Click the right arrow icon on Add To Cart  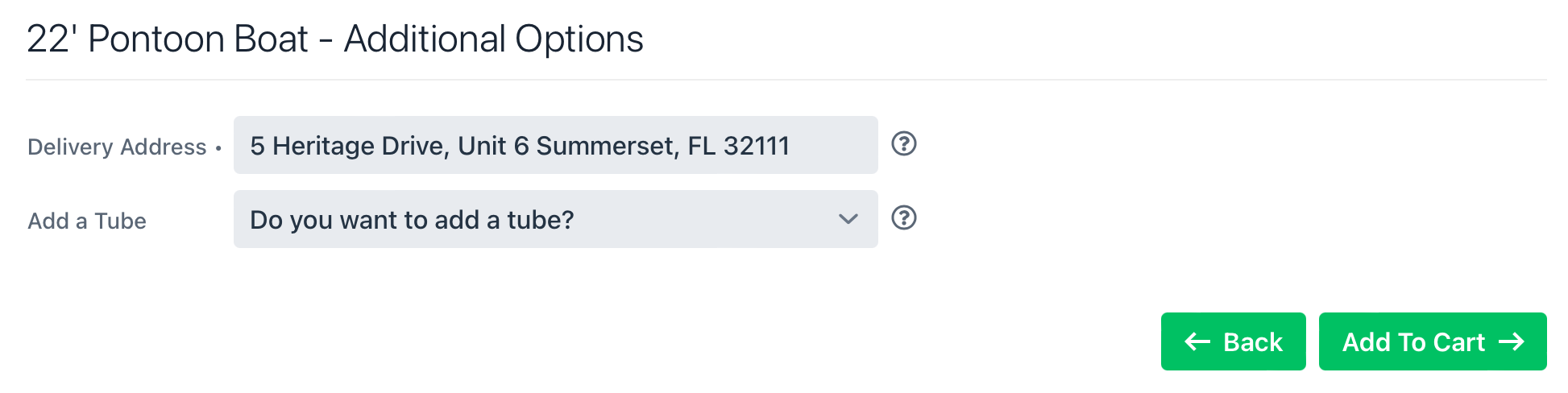click(1512, 342)
